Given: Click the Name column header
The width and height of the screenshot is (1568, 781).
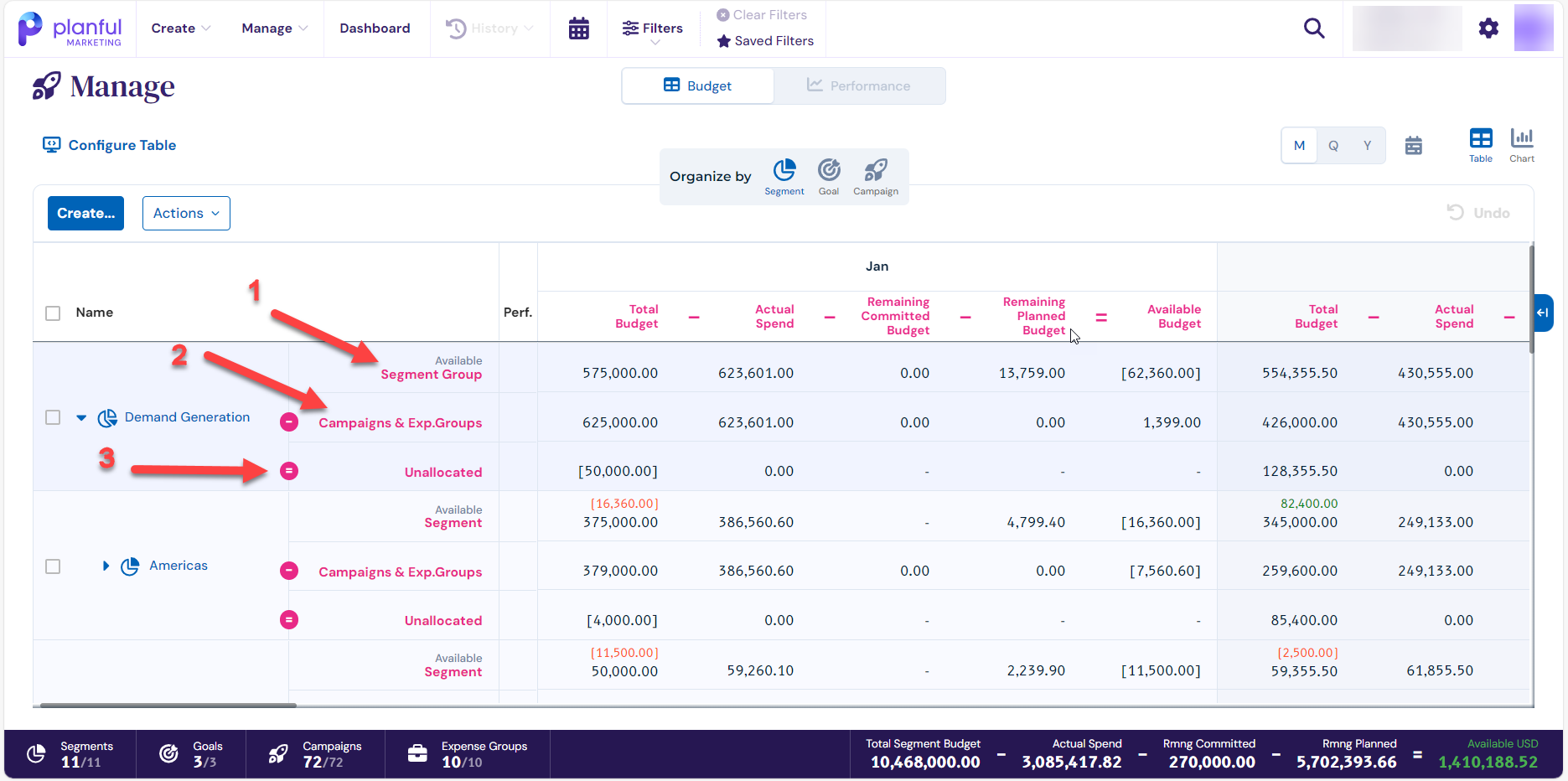Looking at the screenshot, I should [95, 313].
